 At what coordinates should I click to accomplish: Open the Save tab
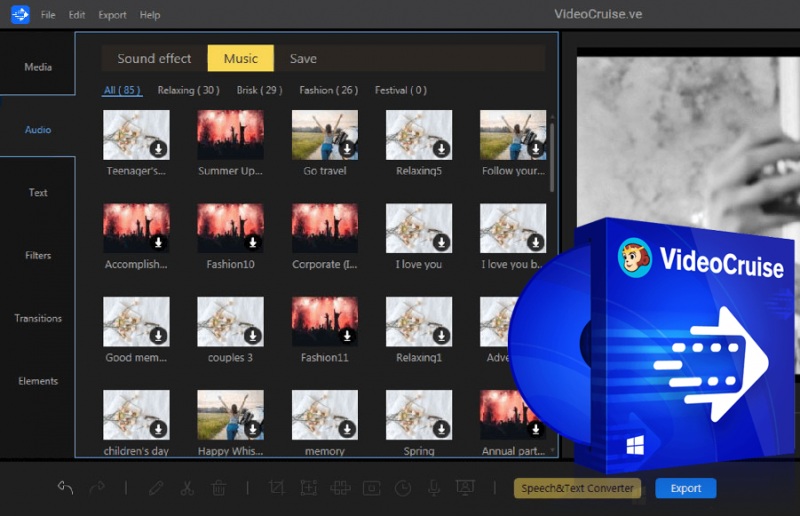pyautogui.click(x=303, y=58)
